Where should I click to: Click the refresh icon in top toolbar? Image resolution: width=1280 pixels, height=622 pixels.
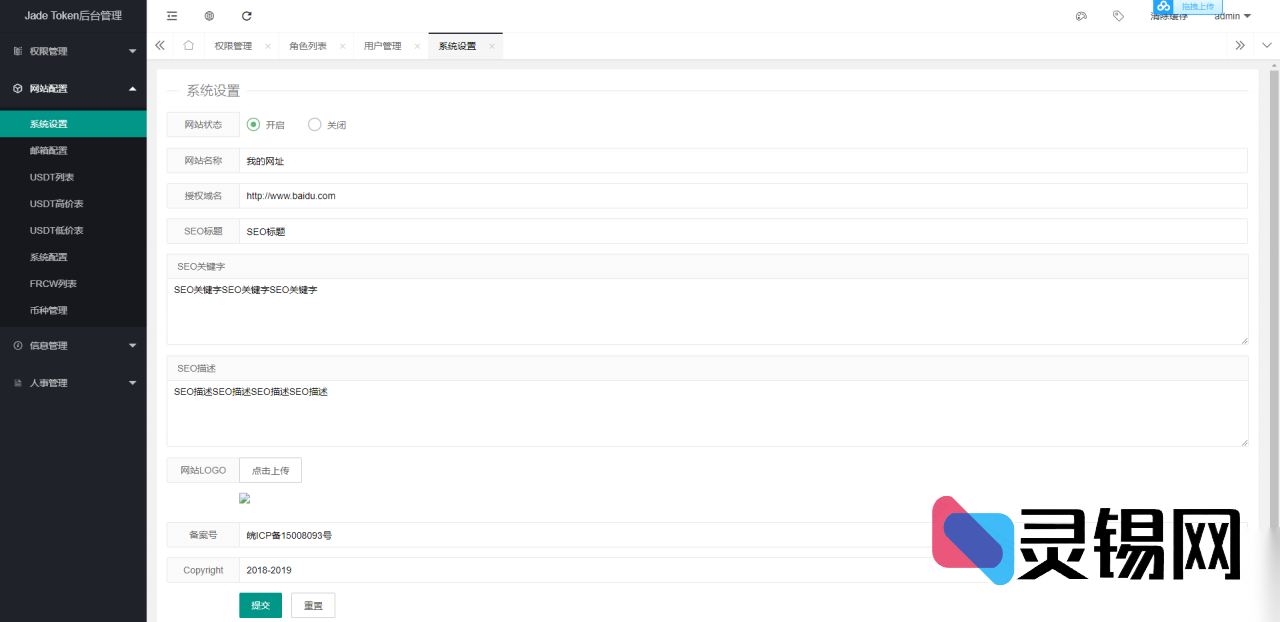[247, 16]
